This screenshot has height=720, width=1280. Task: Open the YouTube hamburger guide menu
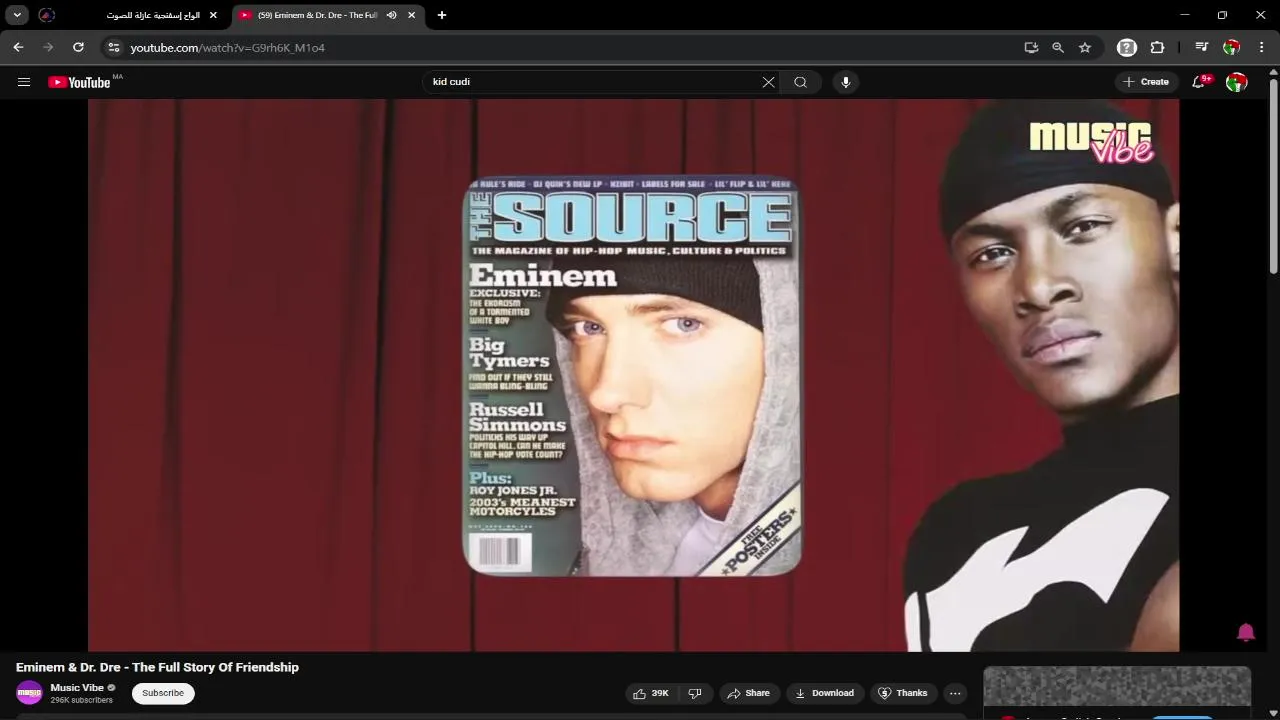pos(24,82)
